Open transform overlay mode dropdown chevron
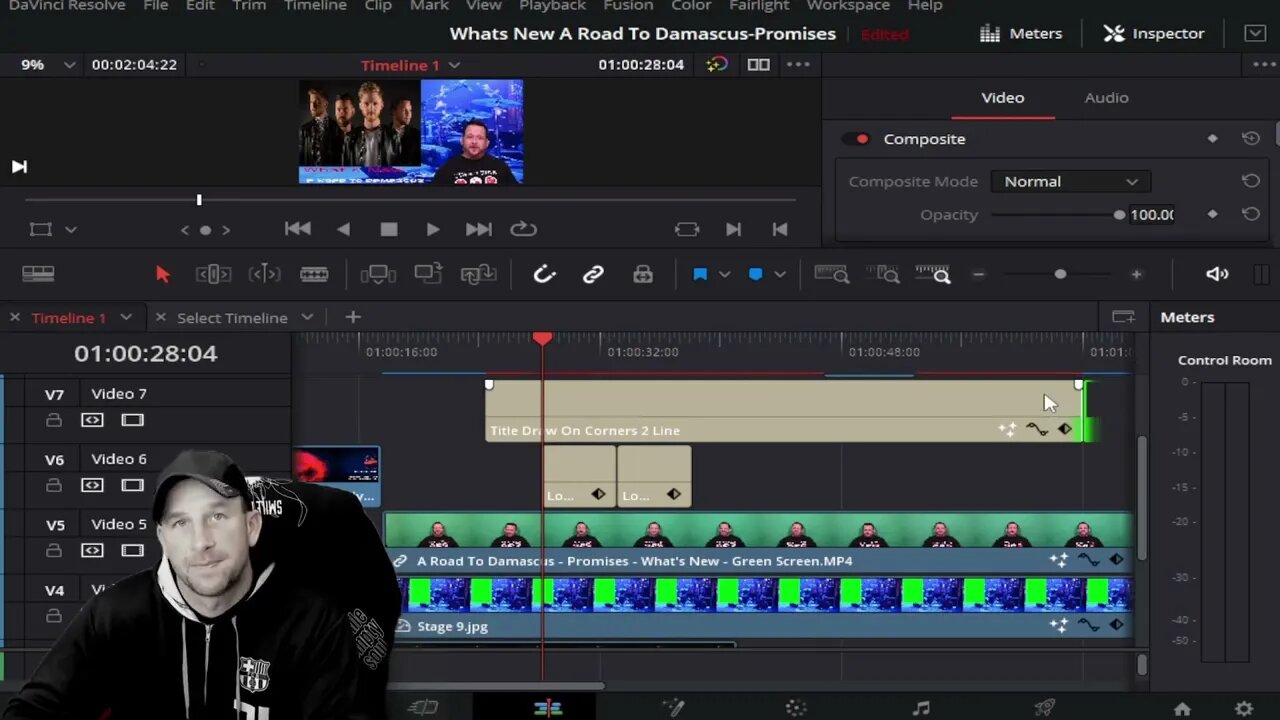Image resolution: width=1280 pixels, height=720 pixels. point(70,230)
